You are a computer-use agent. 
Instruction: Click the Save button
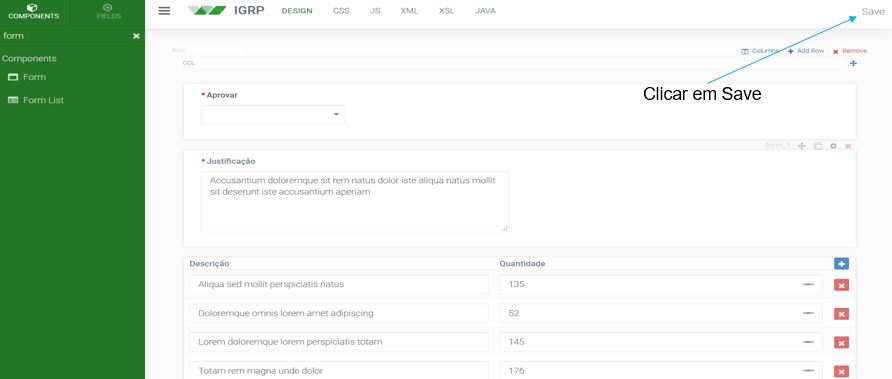pos(873,11)
